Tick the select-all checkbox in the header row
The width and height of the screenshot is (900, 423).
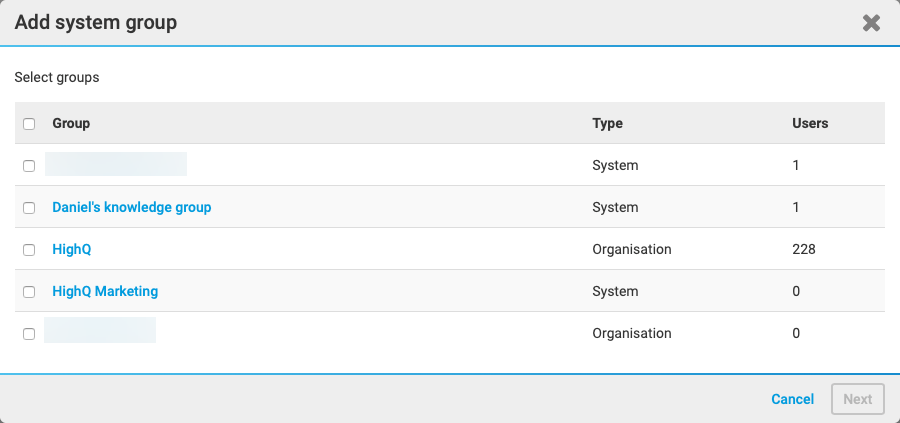29,124
